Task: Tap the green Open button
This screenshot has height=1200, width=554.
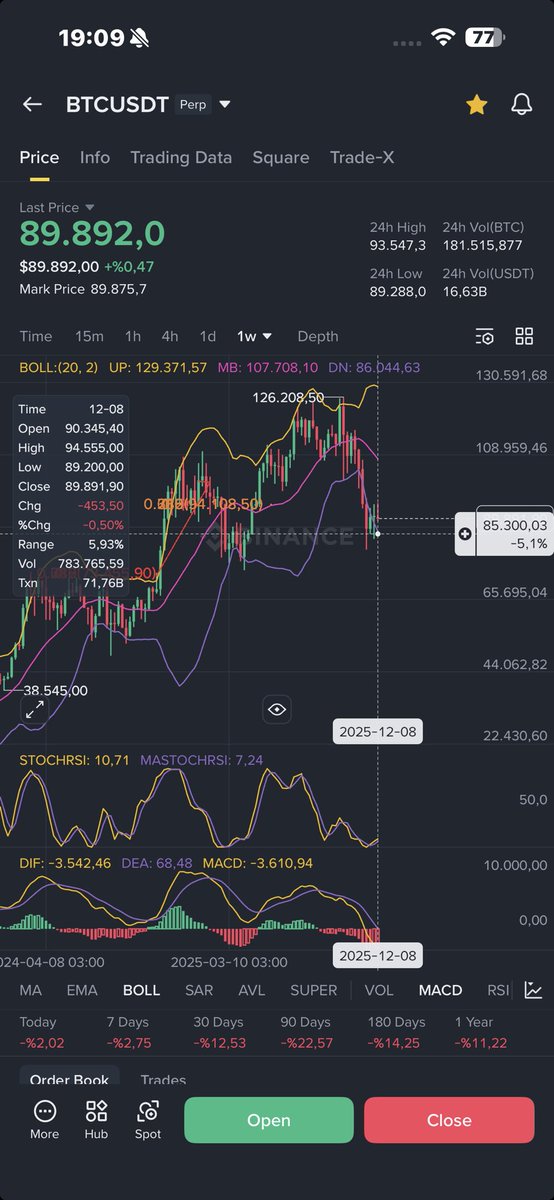Action: coord(269,1120)
